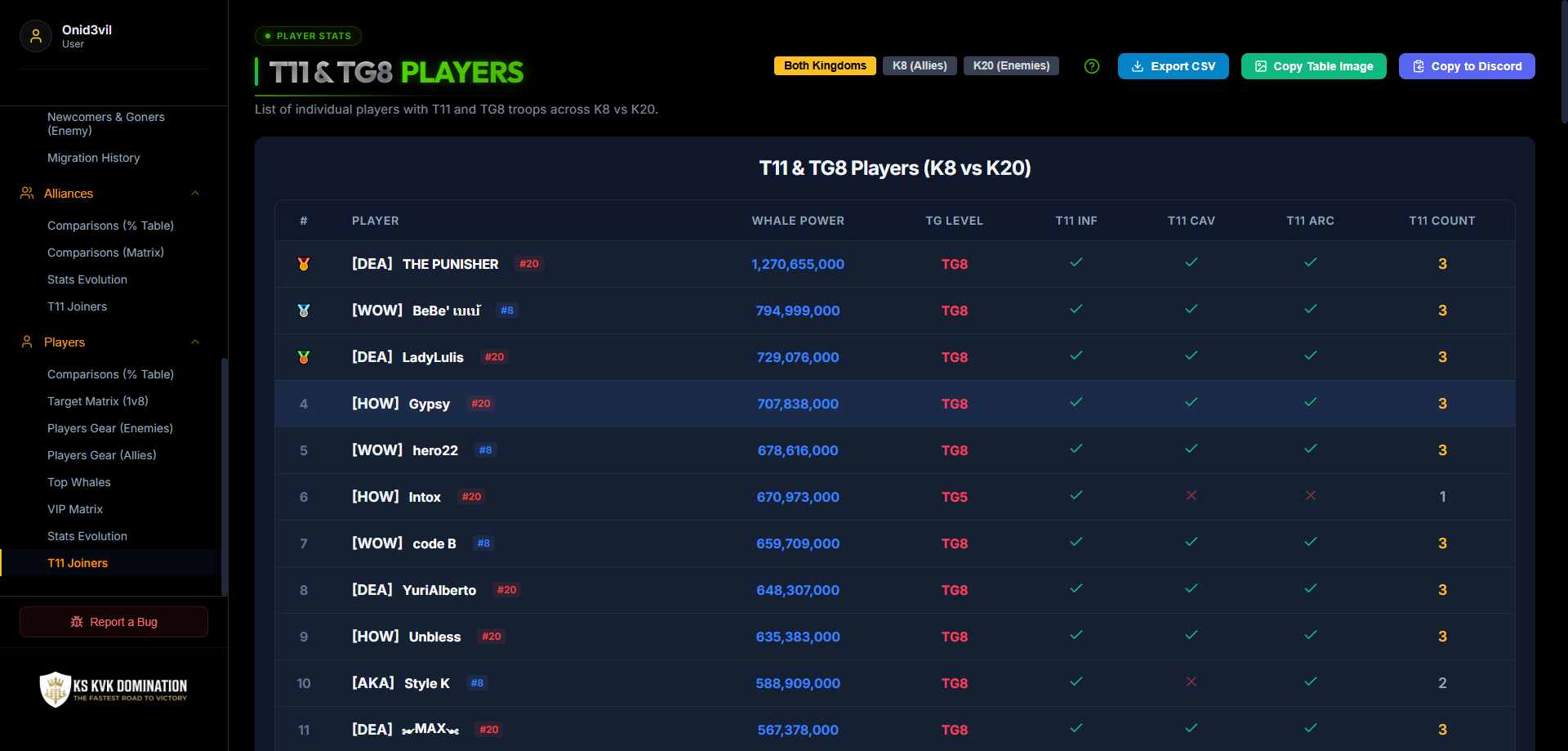Screen dimensions: 1568x751
Task: Click T11 count 2 for Style K
Action: pos(1442,683)
